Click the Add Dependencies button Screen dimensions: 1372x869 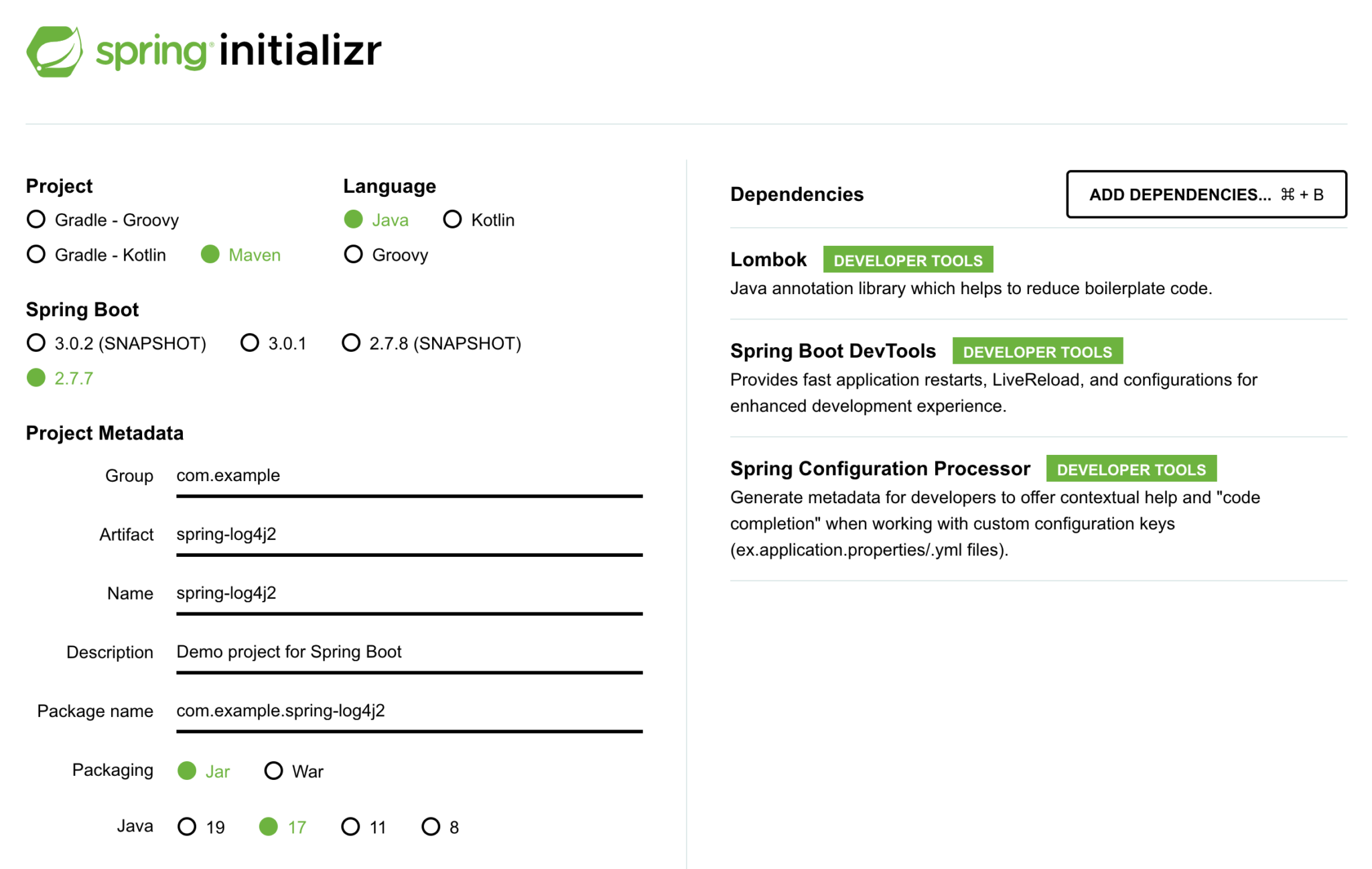coord(1206,194)
